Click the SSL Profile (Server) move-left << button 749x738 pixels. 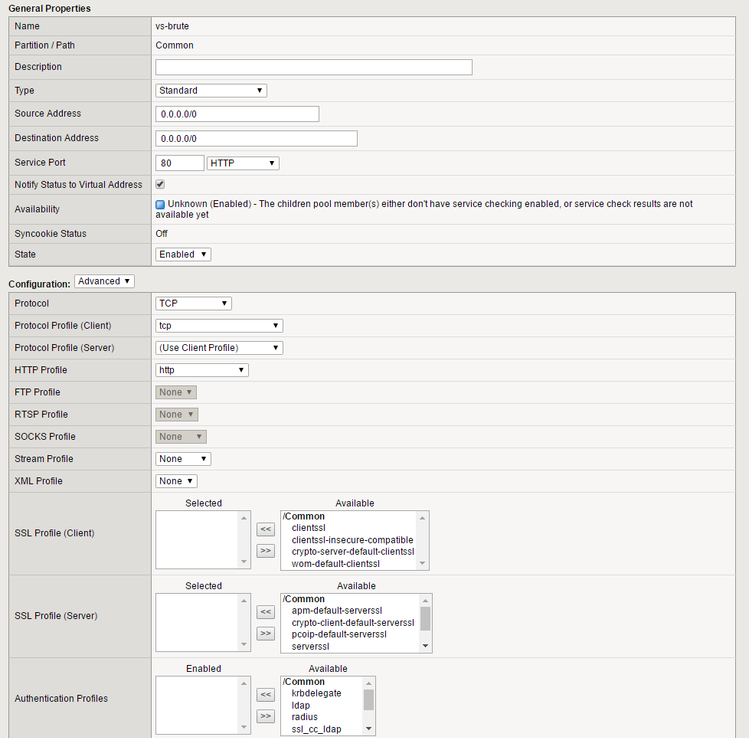point(266,612)
